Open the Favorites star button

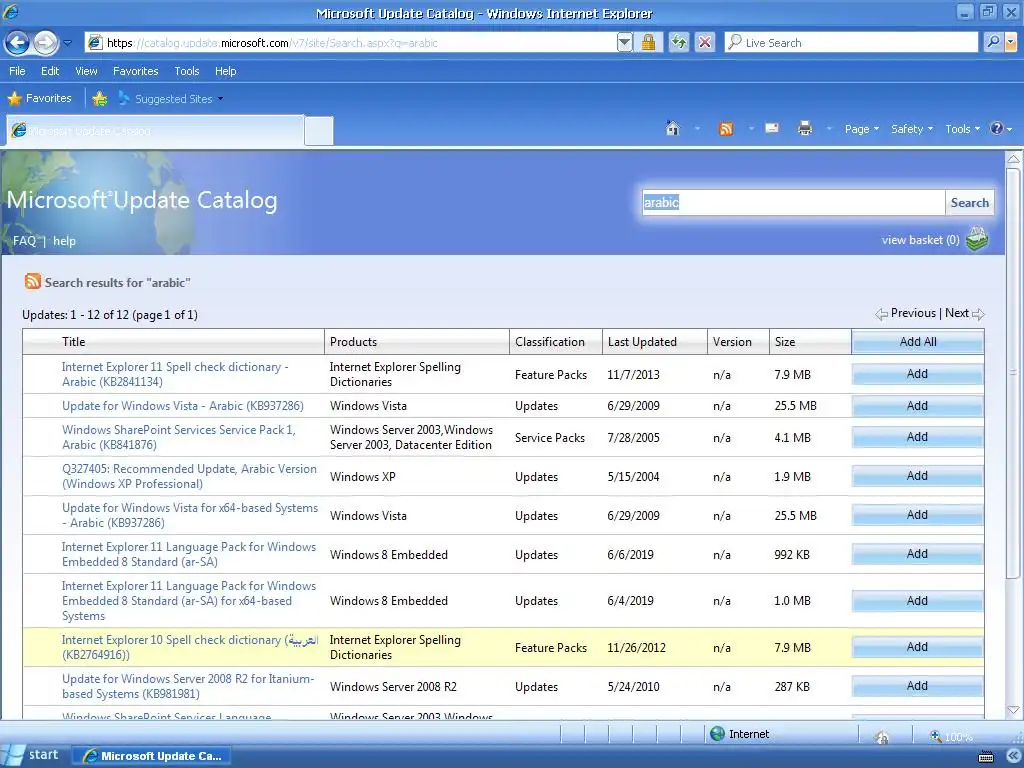pyautogui.click(x=39, y=99)
